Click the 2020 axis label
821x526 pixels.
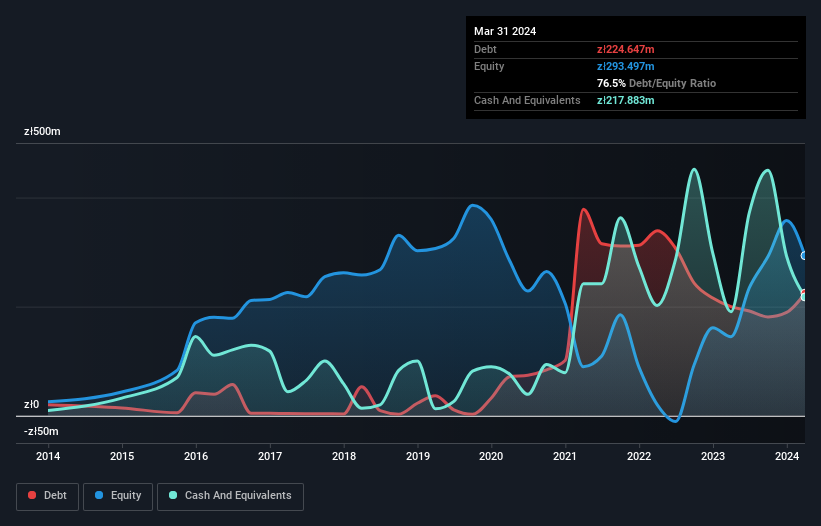(491, 456)
